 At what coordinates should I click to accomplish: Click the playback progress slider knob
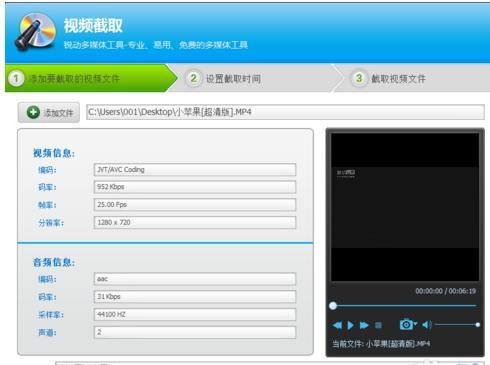[333, 306]
